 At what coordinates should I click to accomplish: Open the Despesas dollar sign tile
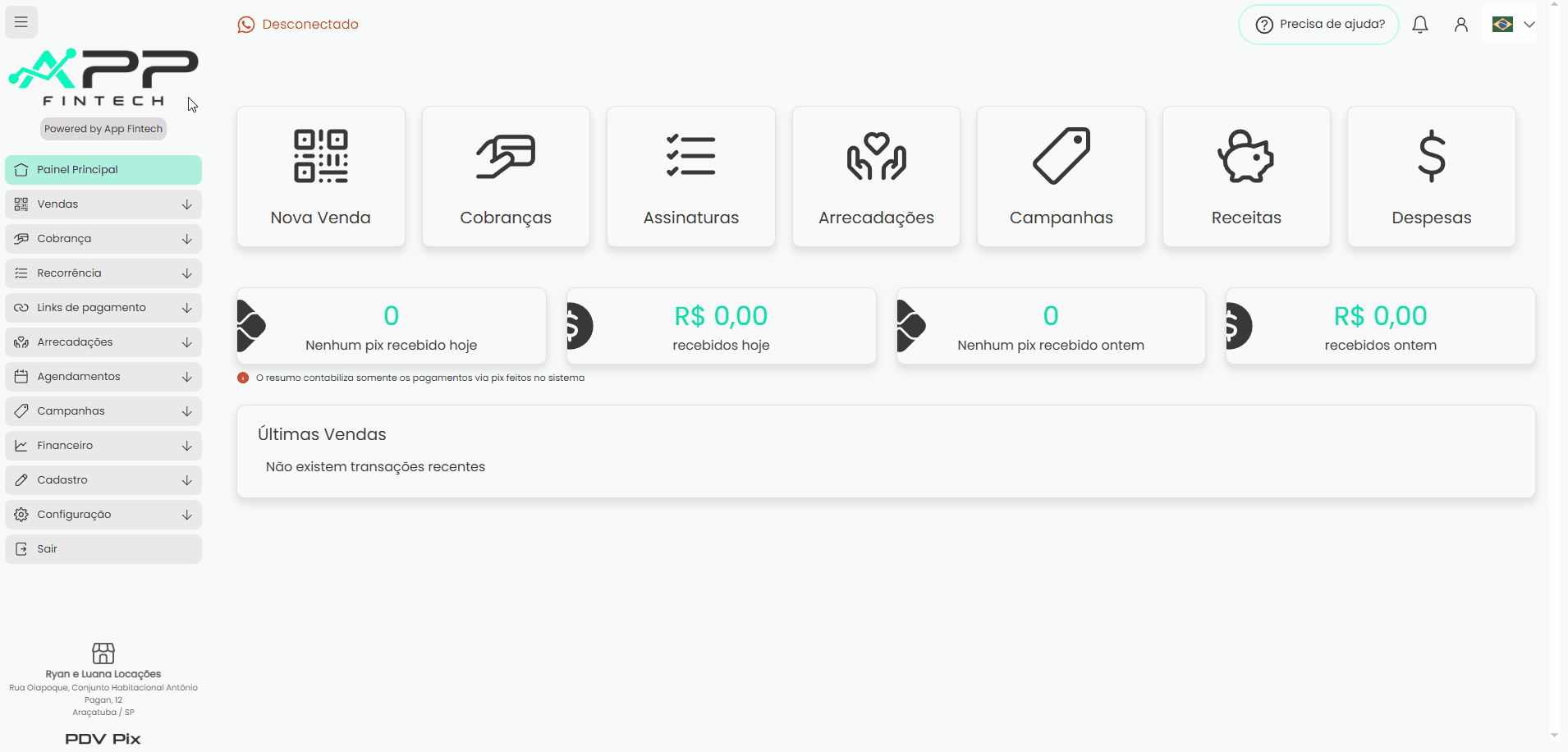[x=1432, y=177]
